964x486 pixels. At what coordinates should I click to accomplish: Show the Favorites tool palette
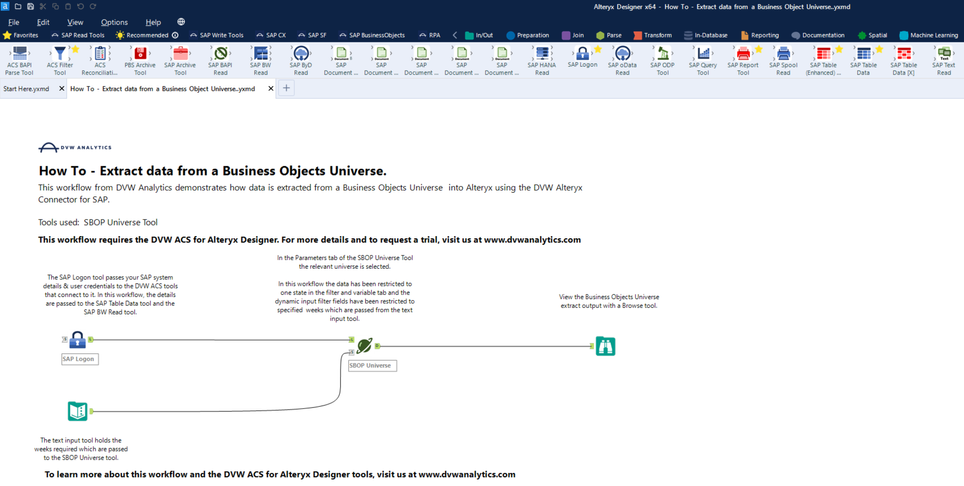click(x=20, y=35)
